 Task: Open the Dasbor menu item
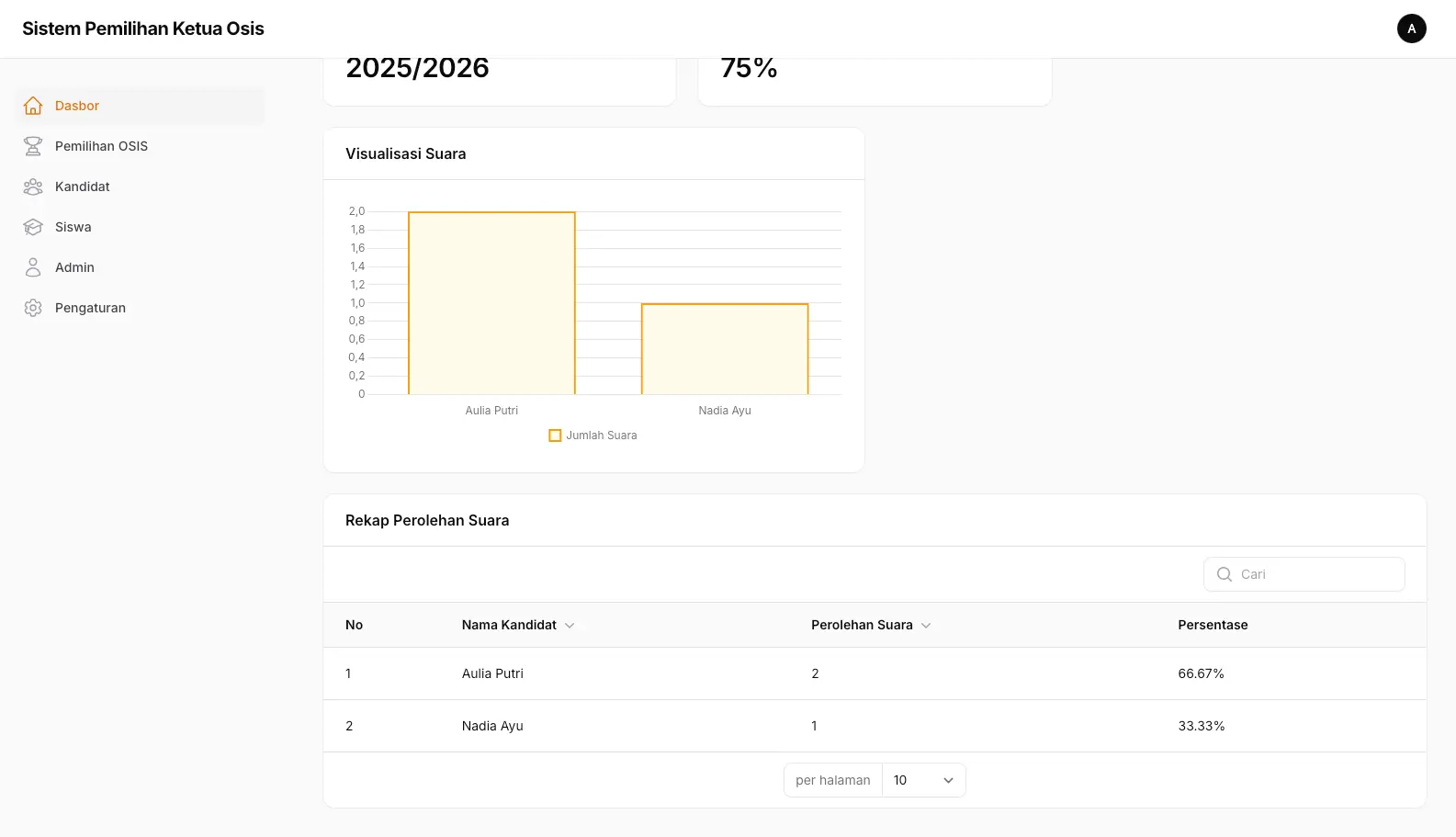(x=140, y=106)
